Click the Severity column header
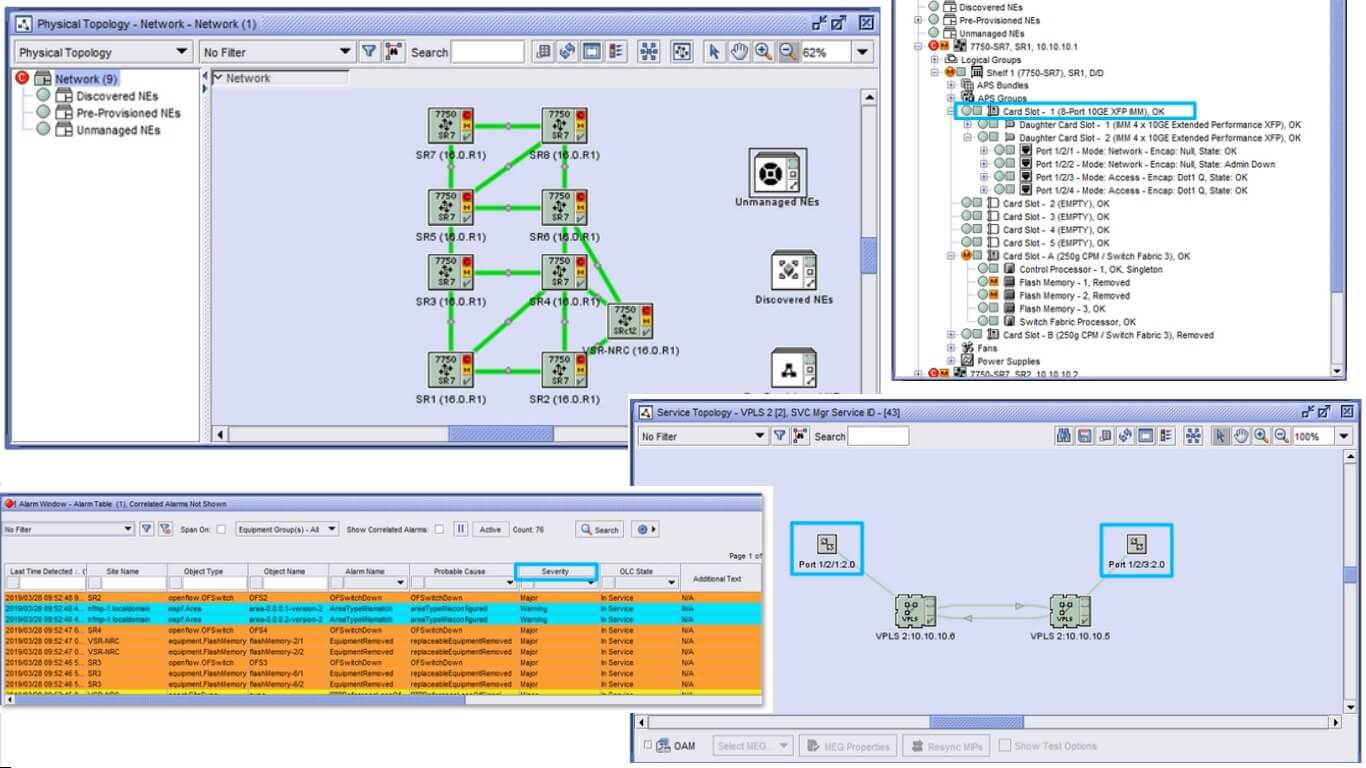1366x768 pixels. click(x=555, y=572)
